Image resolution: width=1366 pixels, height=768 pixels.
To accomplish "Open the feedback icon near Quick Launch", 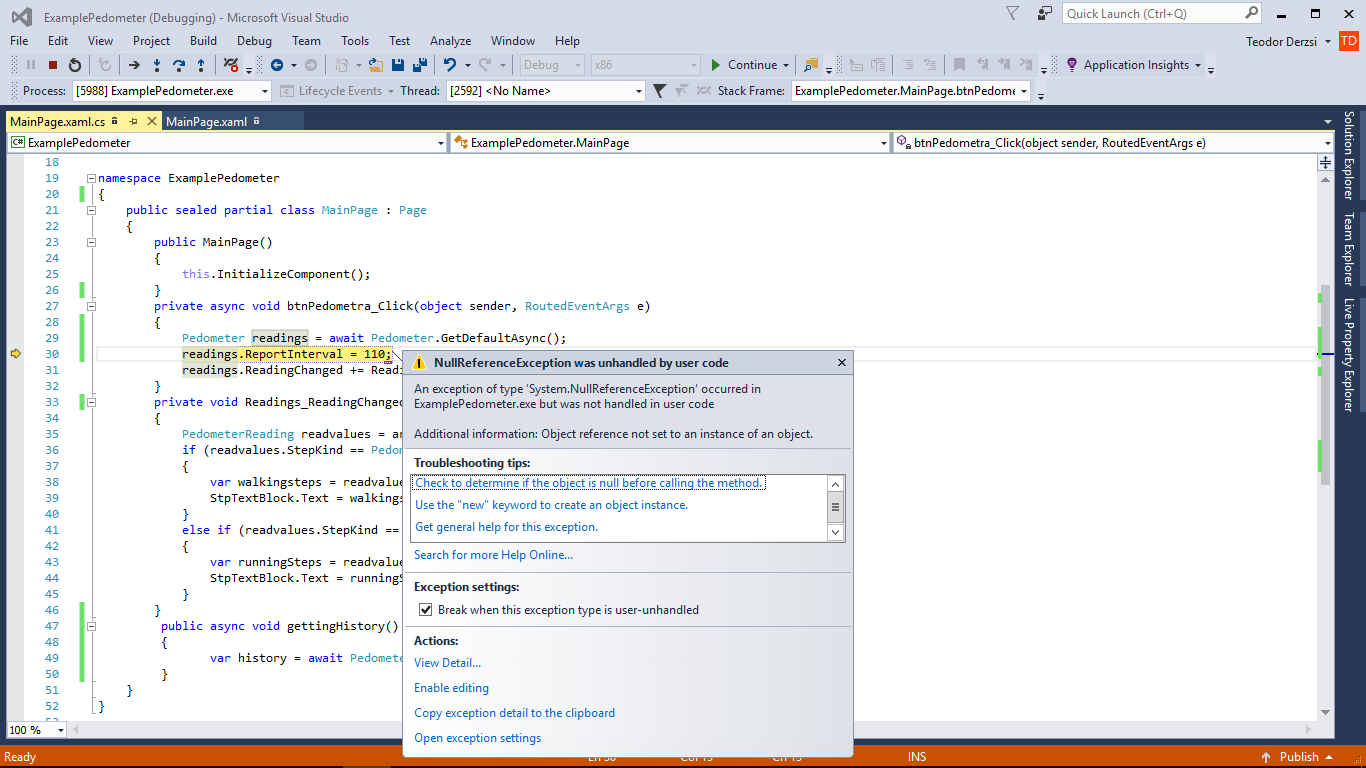I will click(x=1045, y=13).
